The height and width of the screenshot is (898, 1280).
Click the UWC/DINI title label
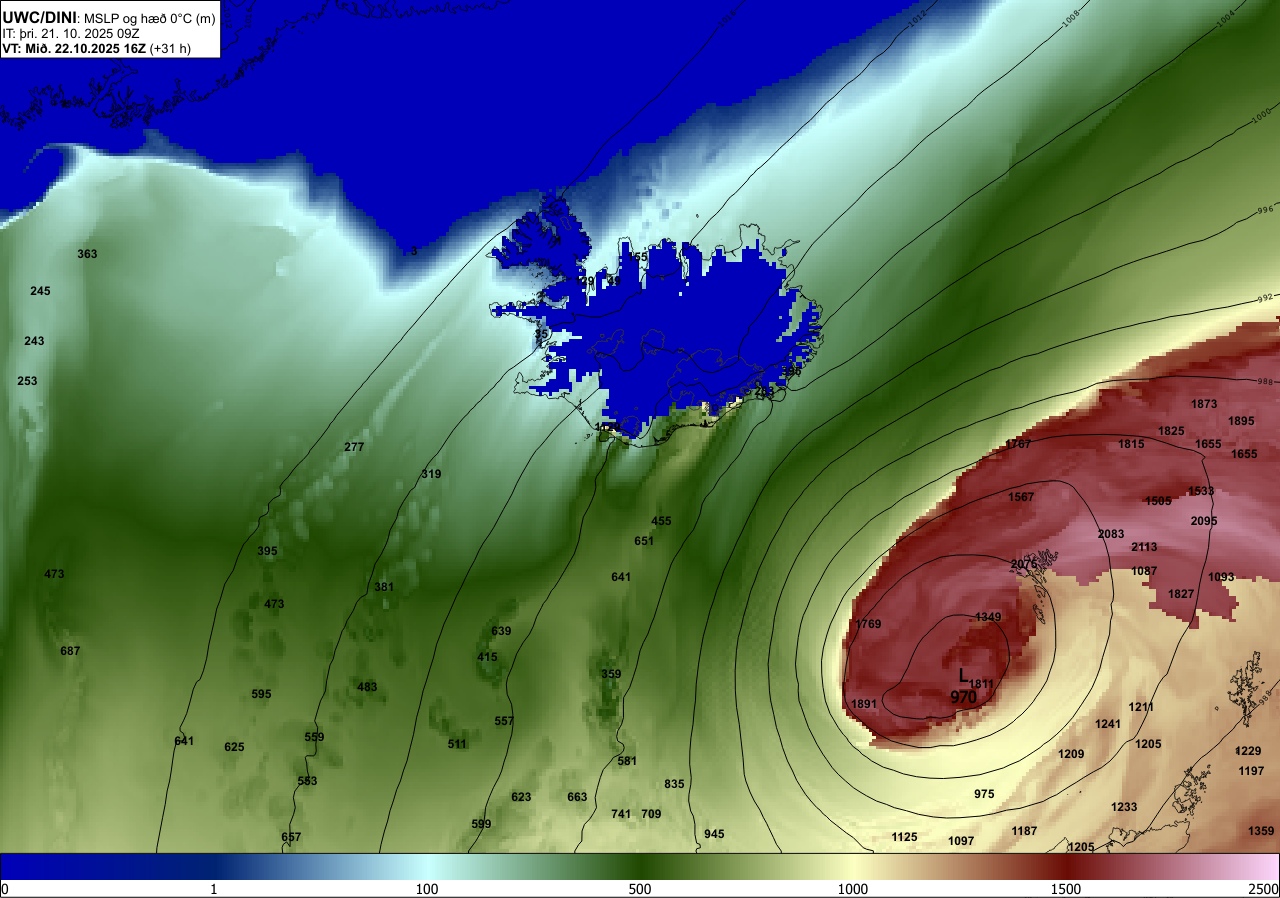tap(38, 18)
